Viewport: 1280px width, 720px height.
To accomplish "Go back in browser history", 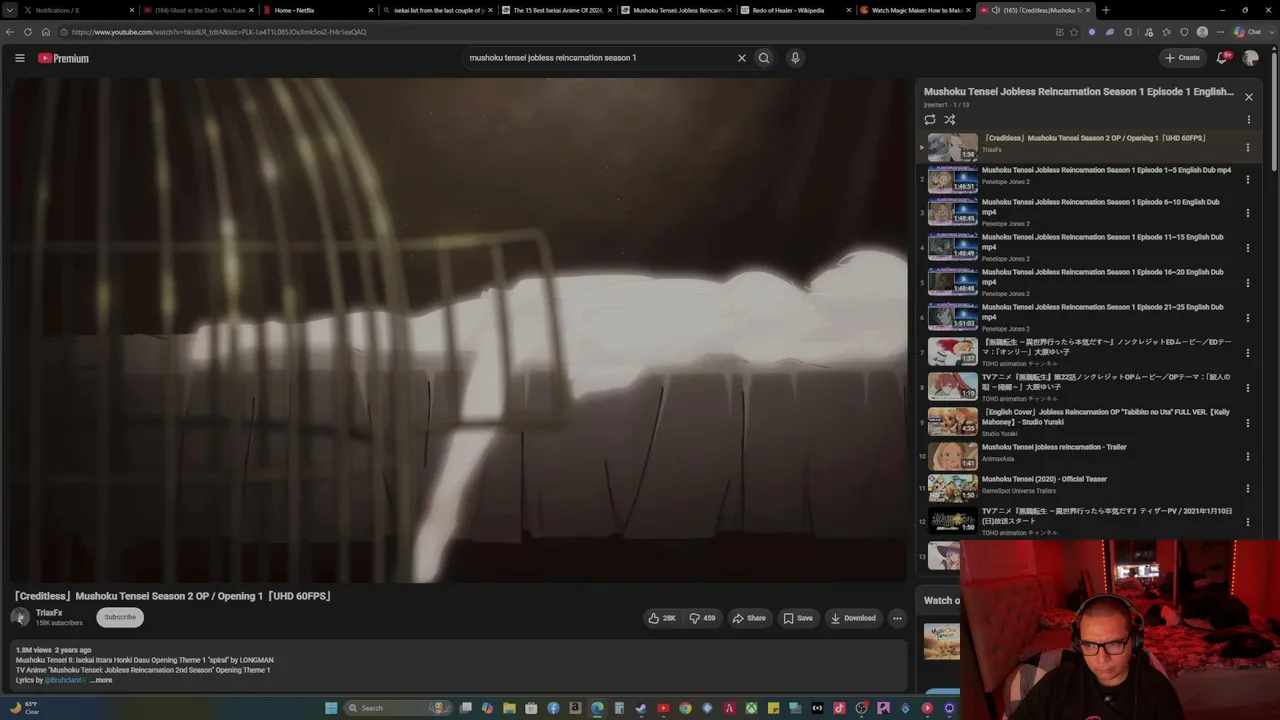I will tap(10, 32).
